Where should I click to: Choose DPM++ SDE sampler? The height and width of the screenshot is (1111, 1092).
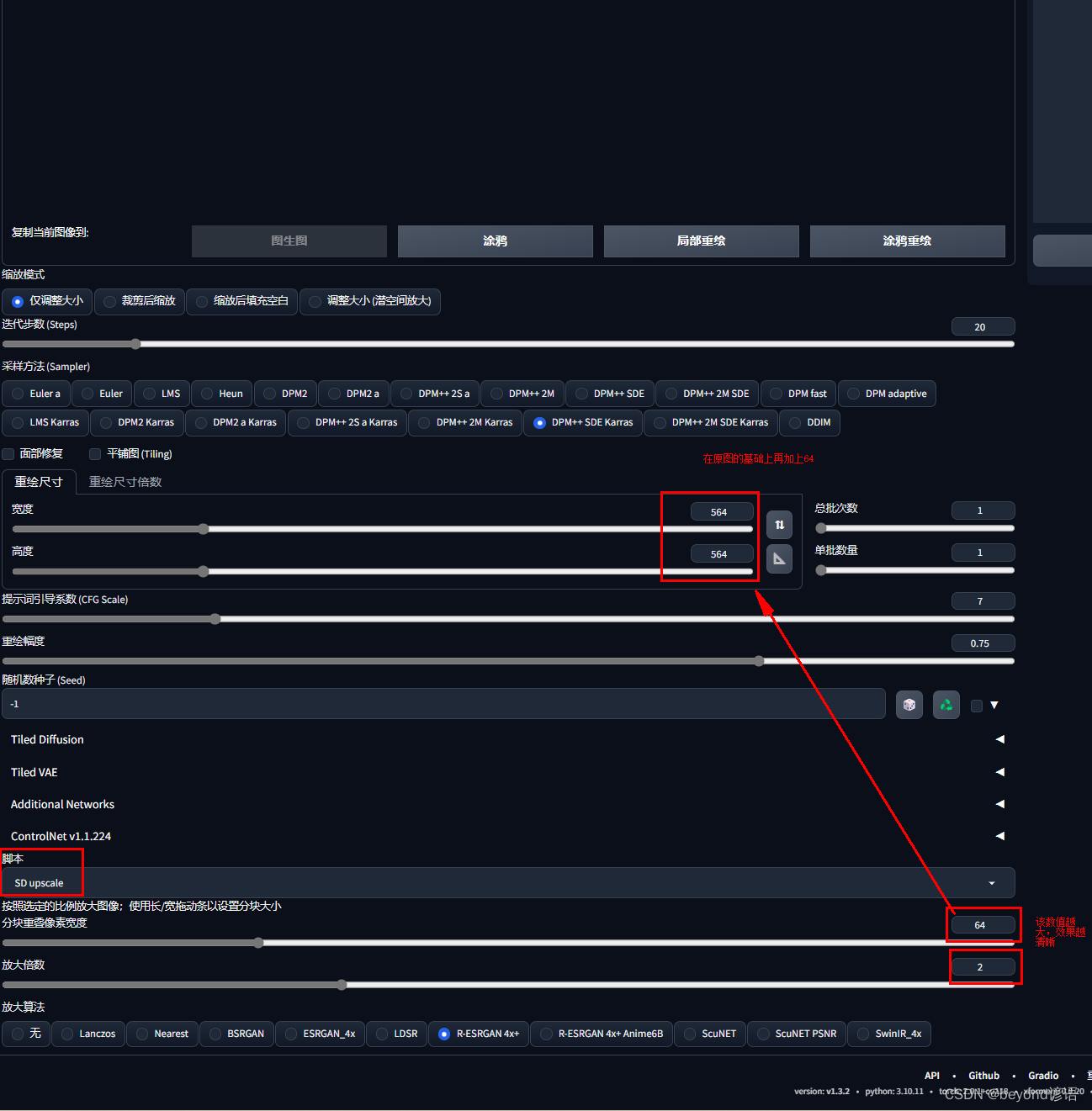click(x=610, y=394)
